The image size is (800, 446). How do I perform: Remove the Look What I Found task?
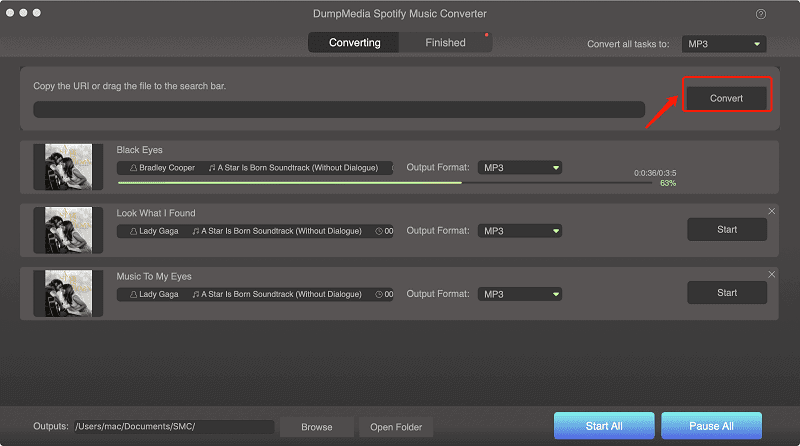click(771, 211)
